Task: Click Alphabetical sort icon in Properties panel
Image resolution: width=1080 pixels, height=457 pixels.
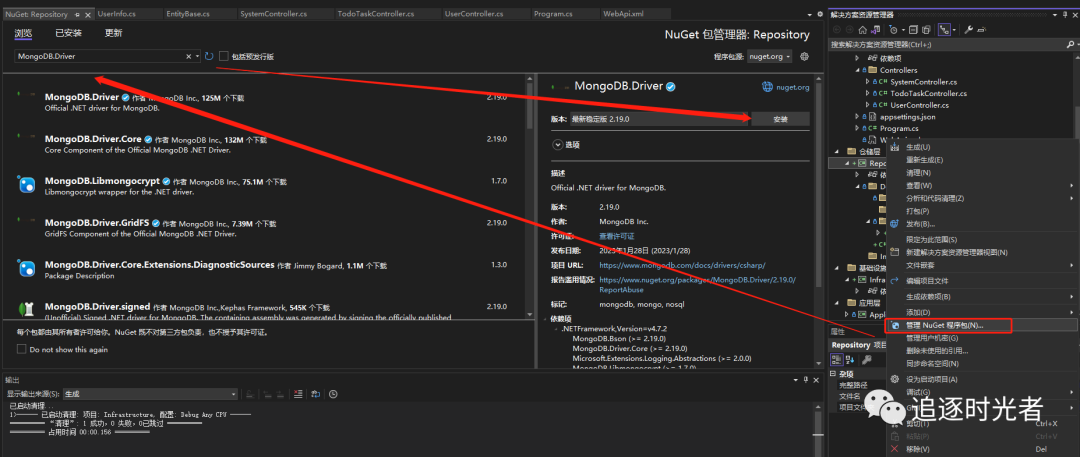Action: pyautogui.click(x=850, y=360)
